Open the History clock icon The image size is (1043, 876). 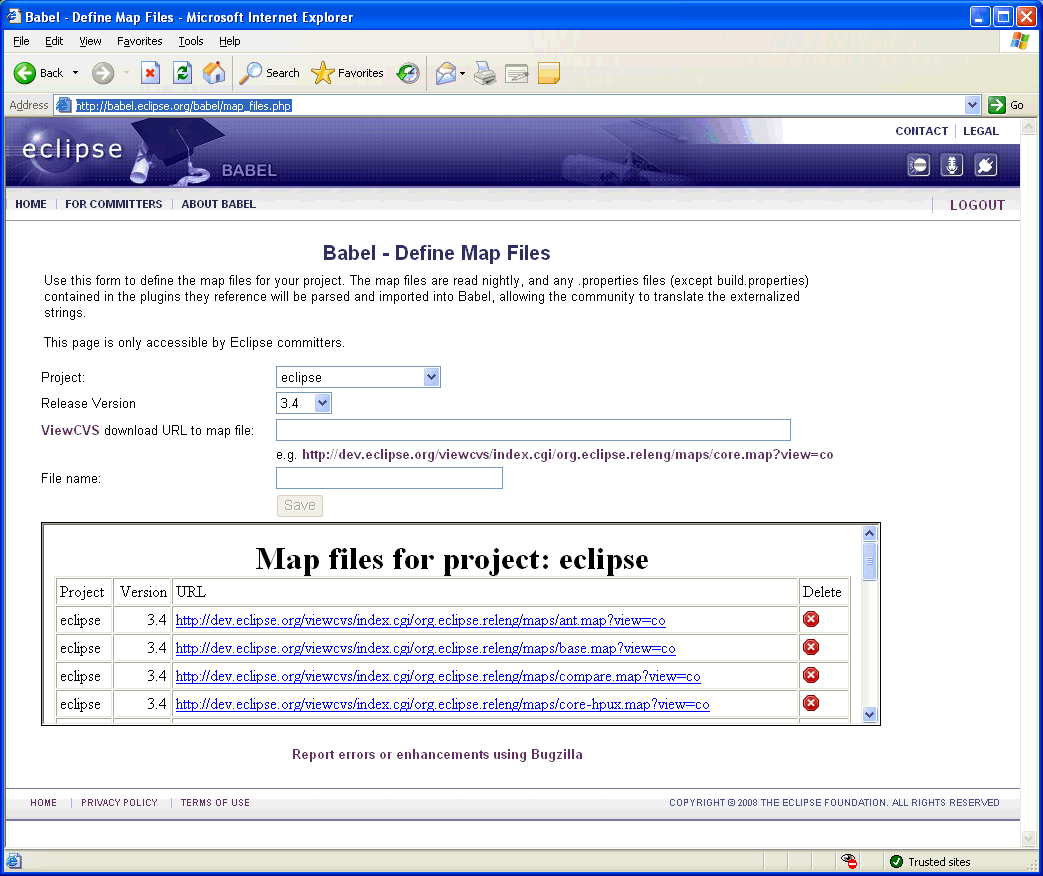point(408,73)
